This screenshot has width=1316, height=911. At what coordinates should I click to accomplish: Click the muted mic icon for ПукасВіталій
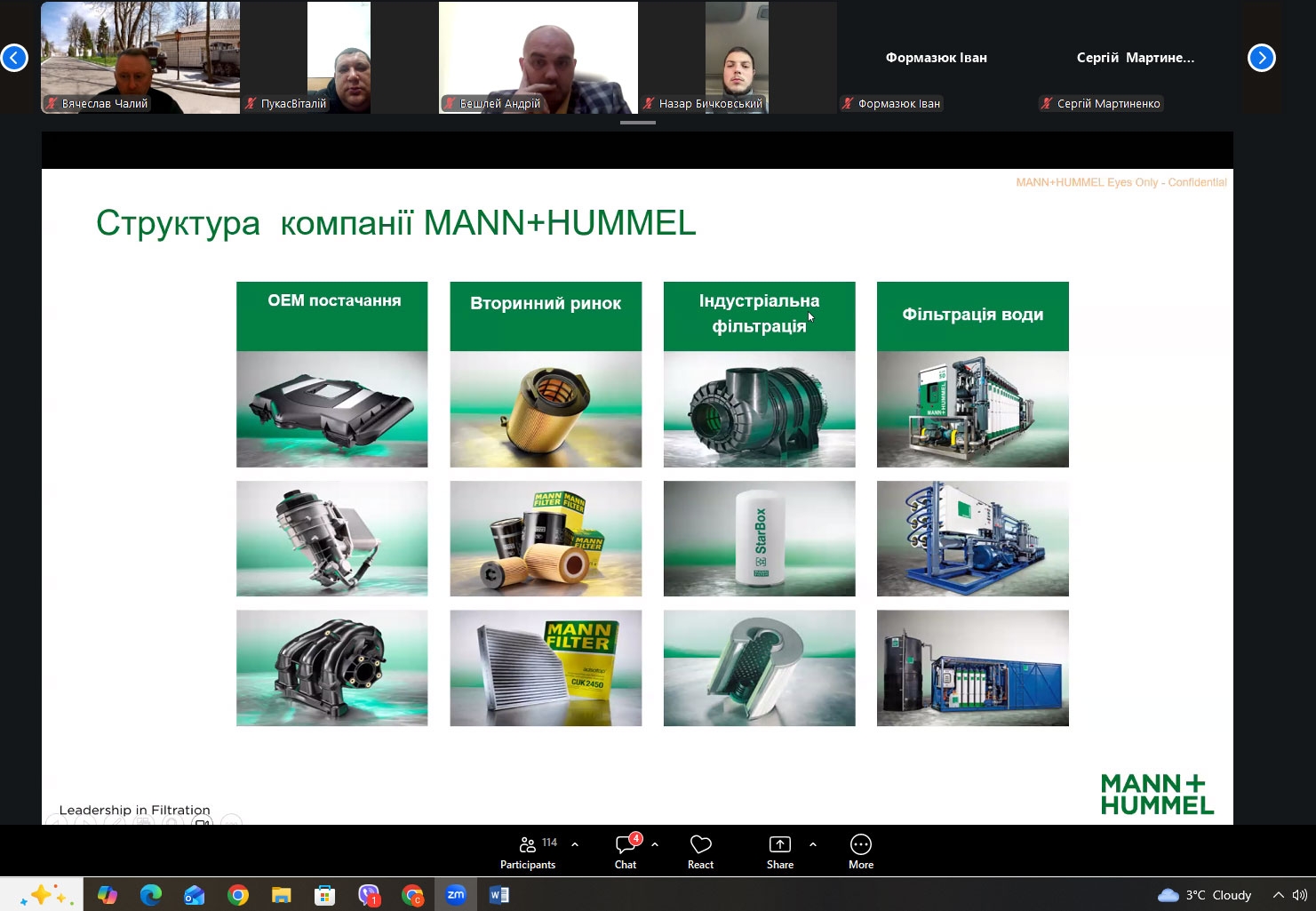[251, 103]
